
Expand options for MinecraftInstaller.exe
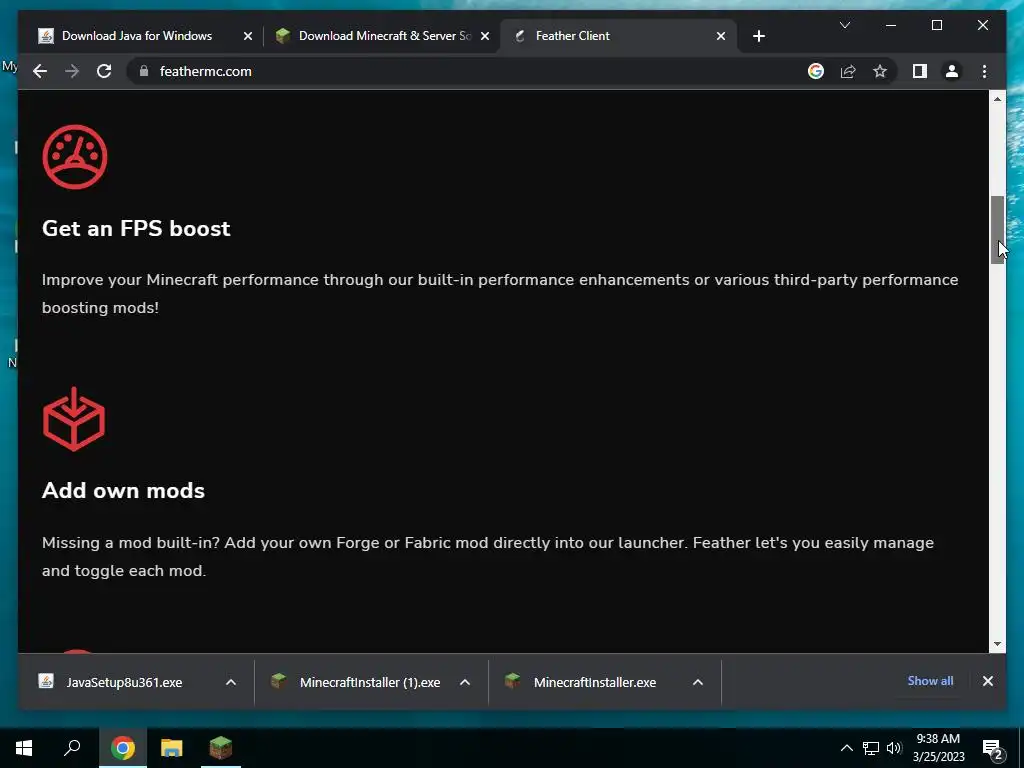[x=697, y=682]
